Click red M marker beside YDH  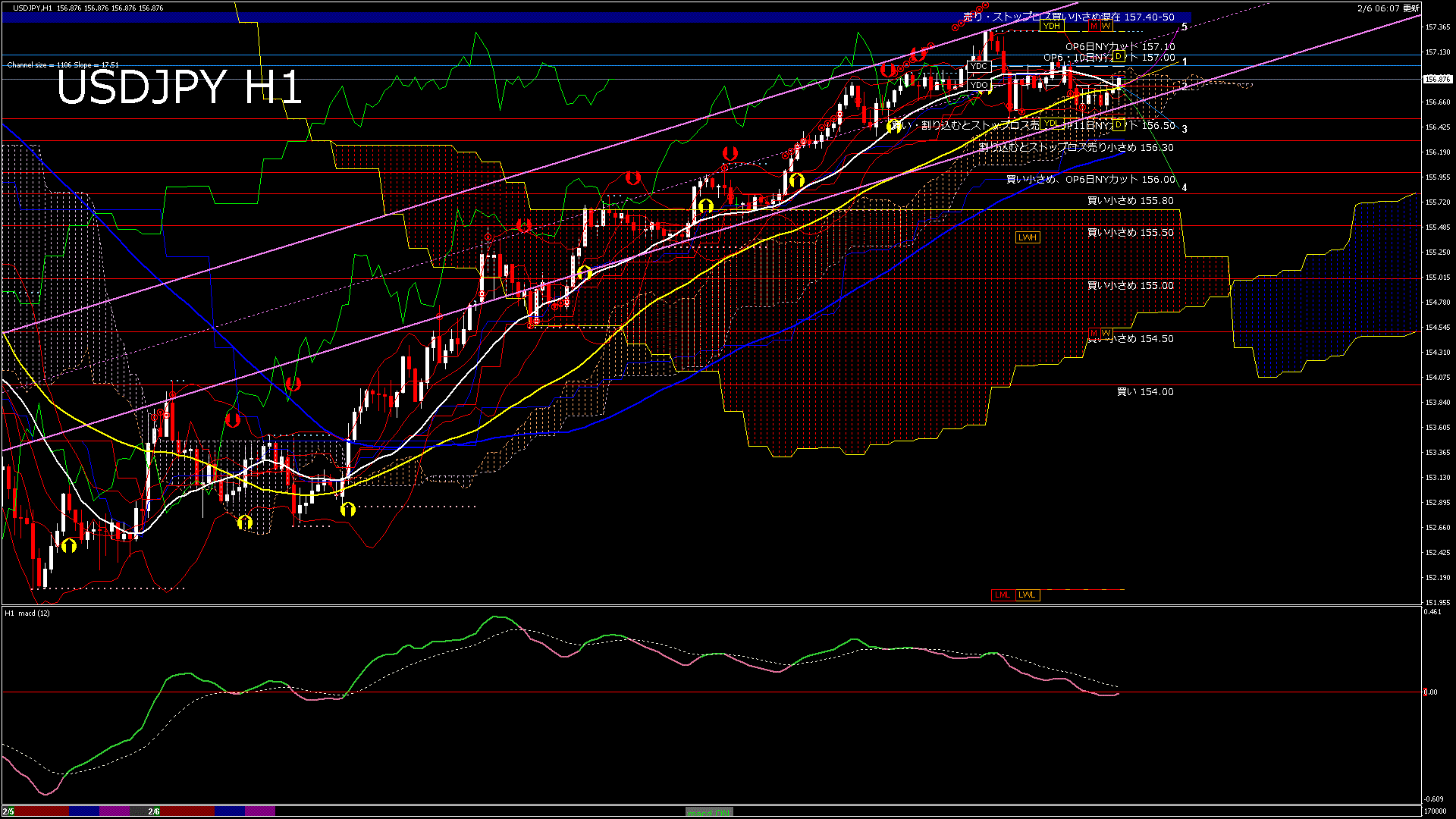click(x=1094, y=26)
